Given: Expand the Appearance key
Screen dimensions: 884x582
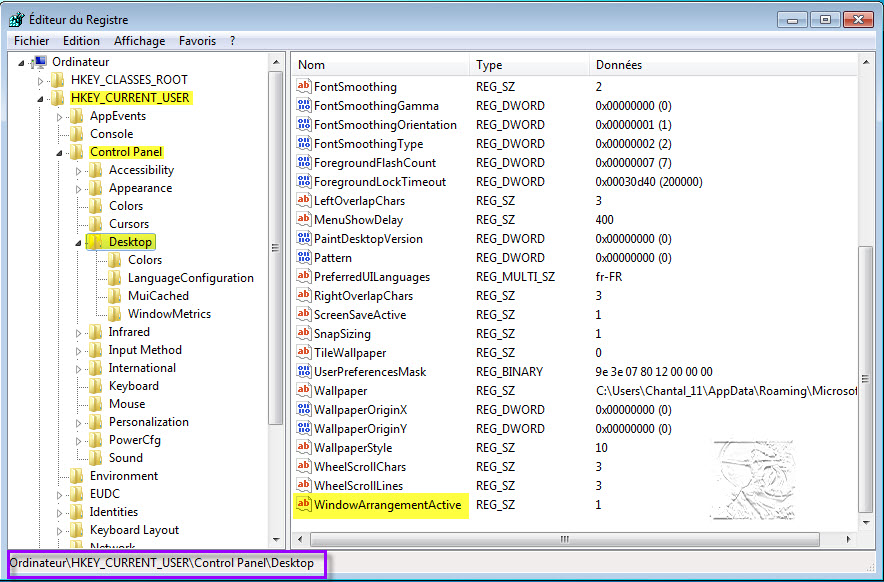Looking at the screenshot, I should tap(78, 189).
